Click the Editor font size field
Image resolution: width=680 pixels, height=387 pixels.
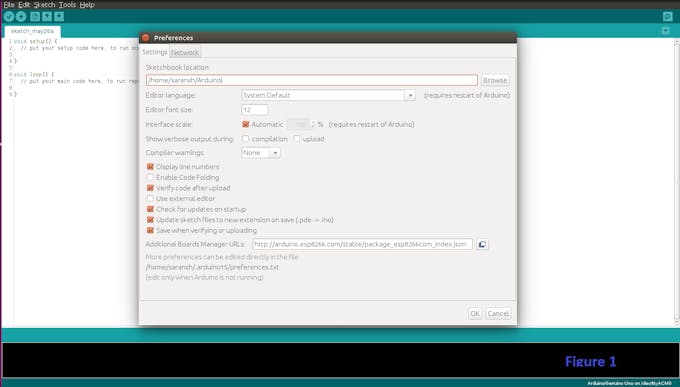(x=255, y=110)
